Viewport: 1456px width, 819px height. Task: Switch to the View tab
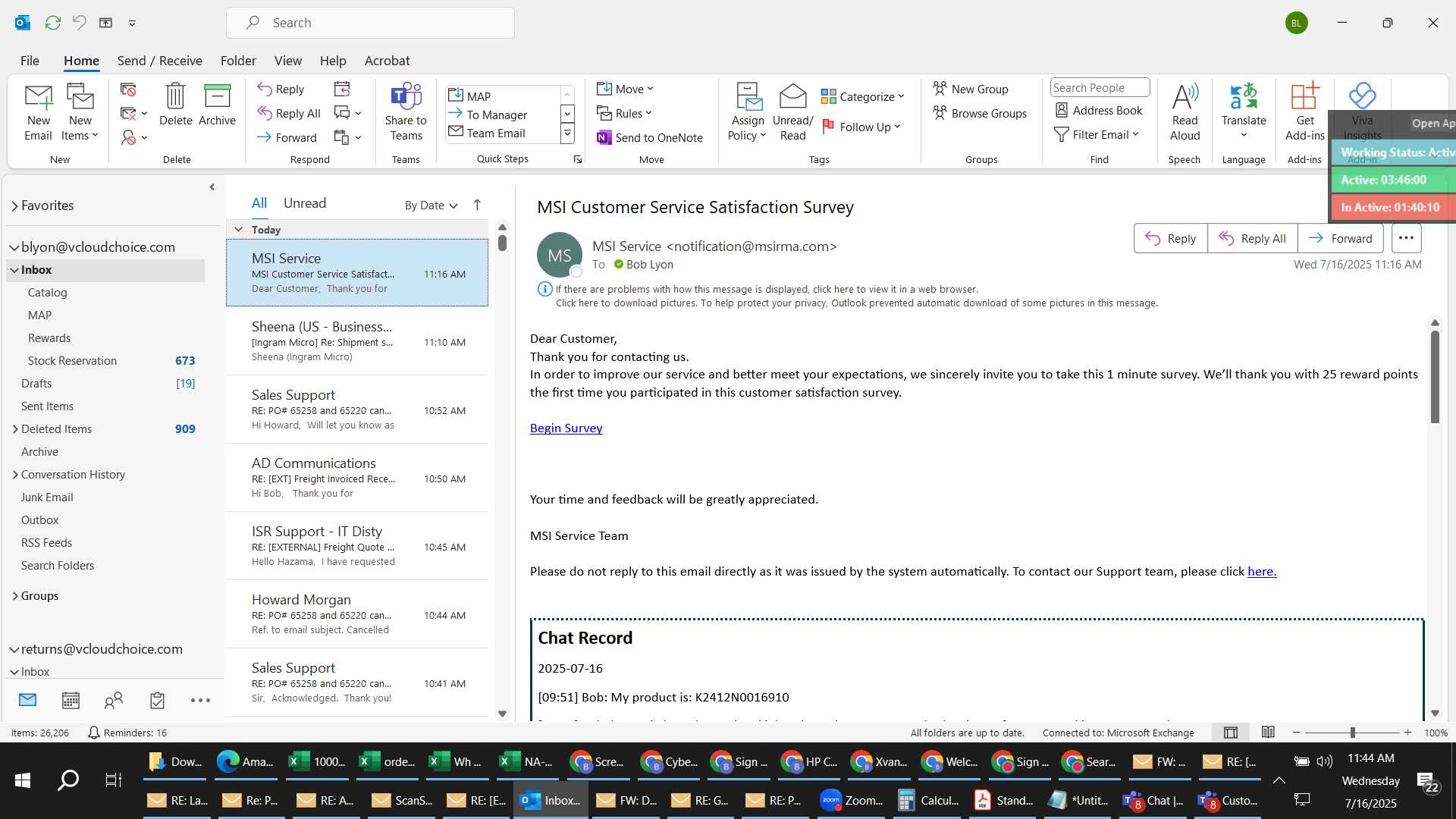[287, 61]
